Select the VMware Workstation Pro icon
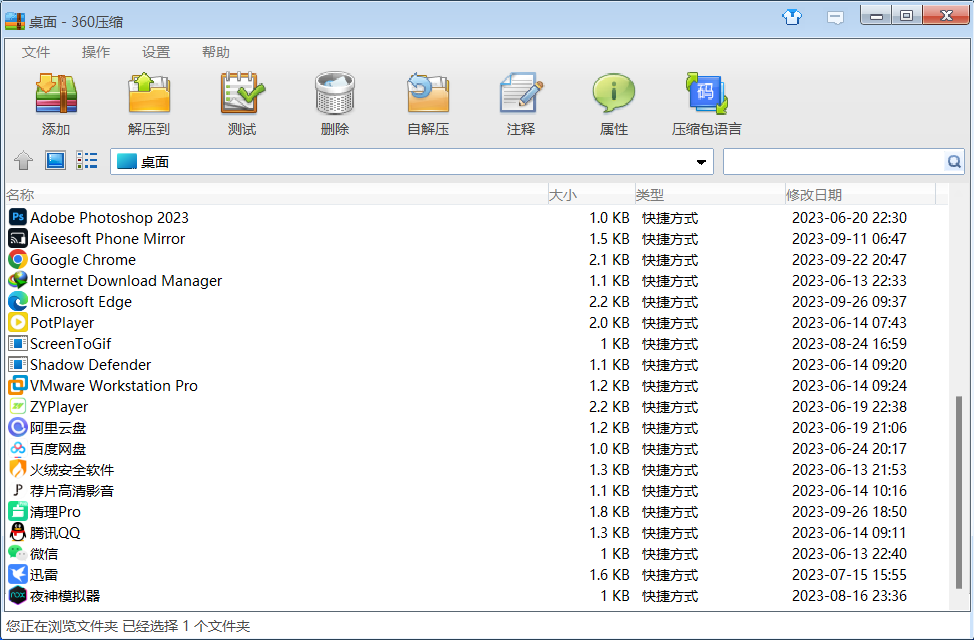 [18, 386]
